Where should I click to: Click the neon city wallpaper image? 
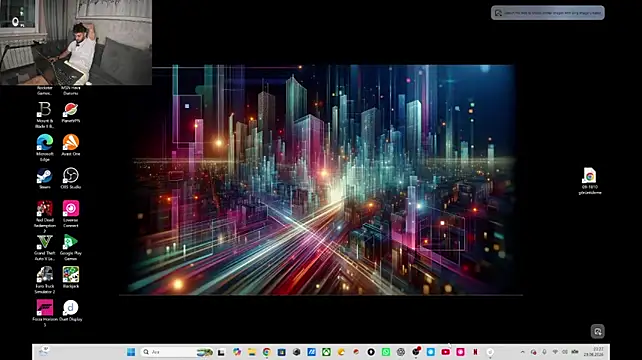(x=321, y=179)
